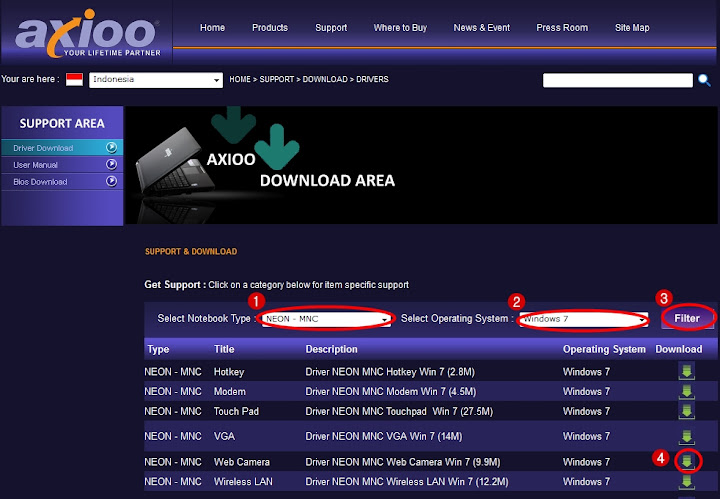
Task: Open the Support menu
Action: tap(331, 28)
